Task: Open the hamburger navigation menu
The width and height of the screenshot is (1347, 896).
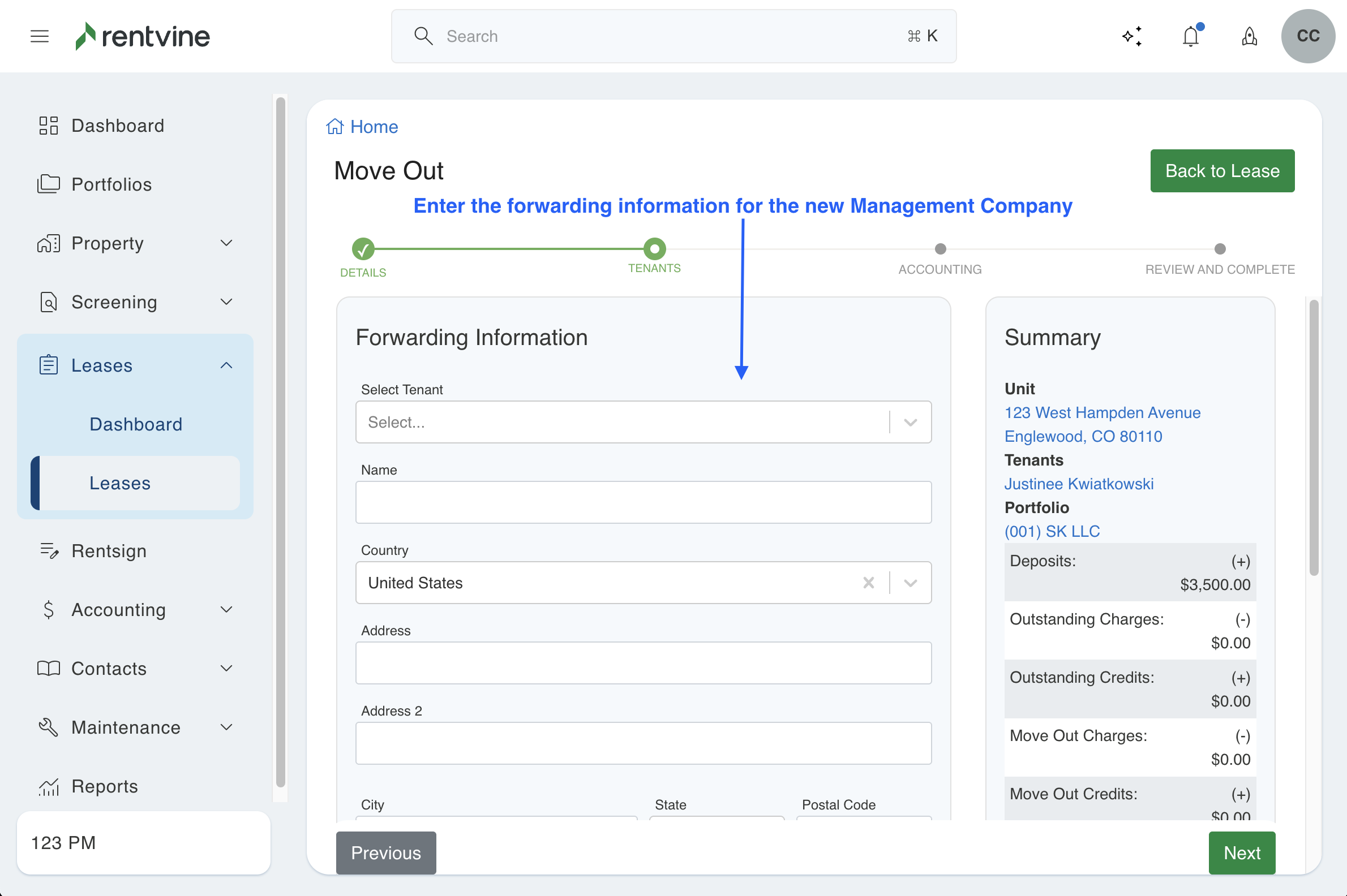Action: pos(40,36)
